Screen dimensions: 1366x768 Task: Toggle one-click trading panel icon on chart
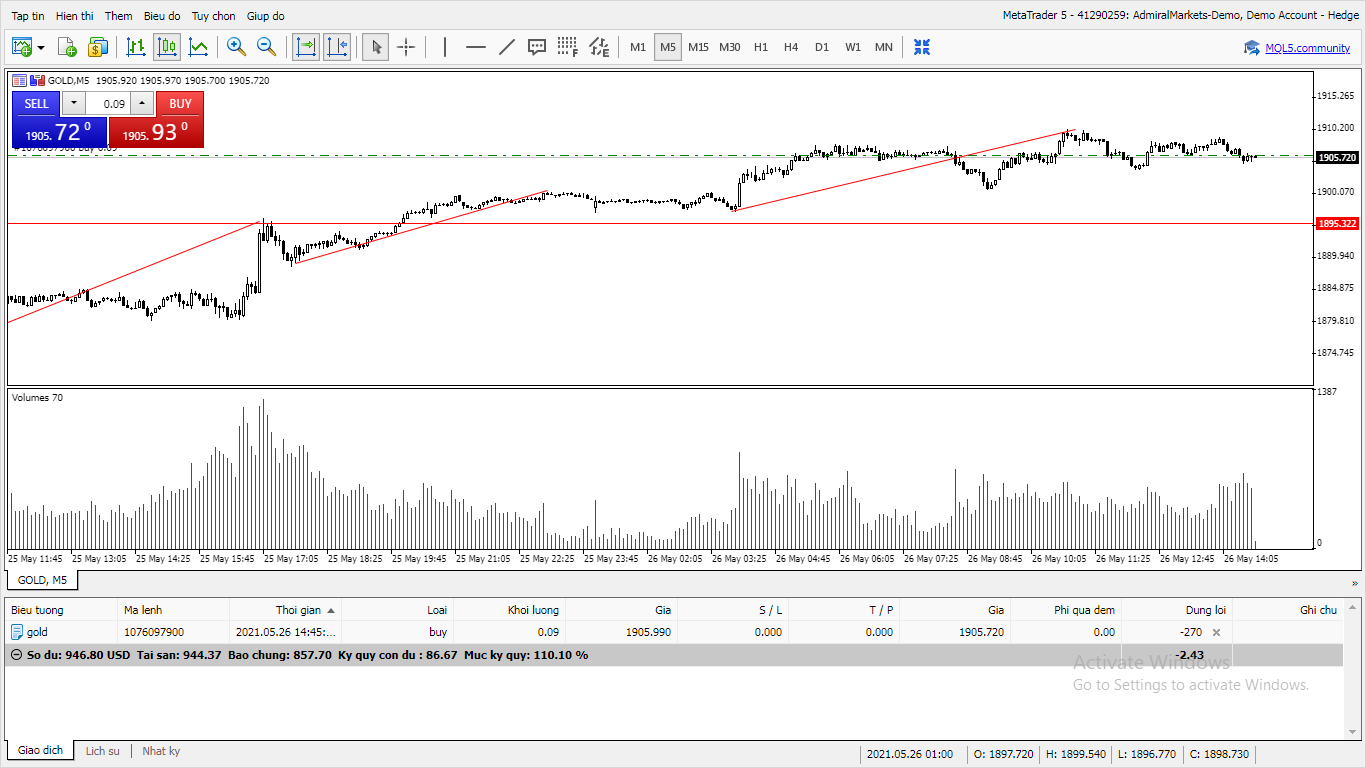click(20, 80)
